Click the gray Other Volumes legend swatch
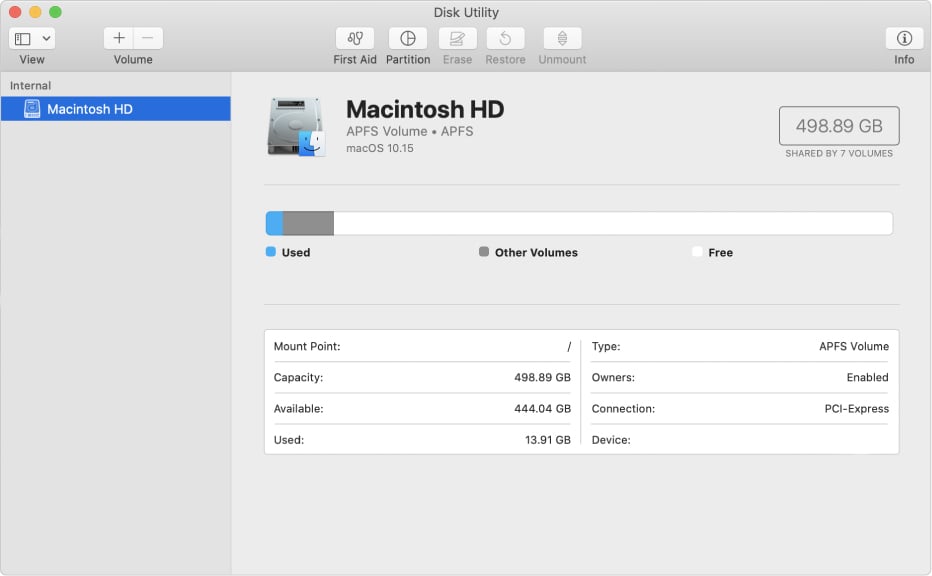This screenshot has width=932, height=576. point(484,251)
